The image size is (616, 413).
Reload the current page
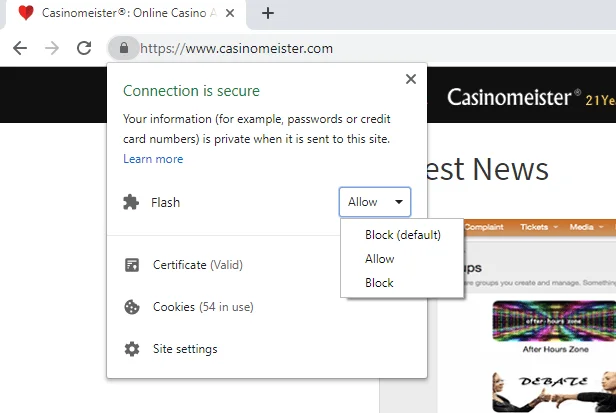point(84,48)
